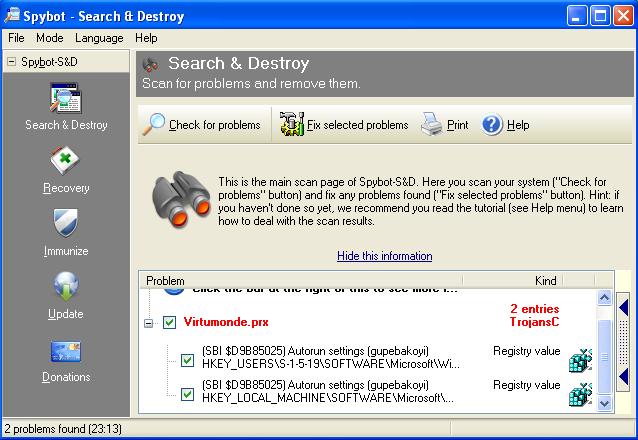Click 'Registry value' in the HKEY_LOCAL_MACHINE row
The image size is (638, 440).
pos(527,385)
